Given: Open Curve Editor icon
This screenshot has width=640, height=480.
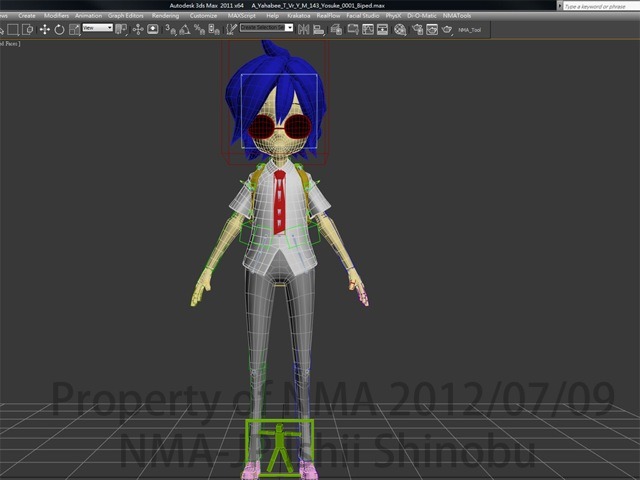Looking at the screenshot, I should 368,29.
